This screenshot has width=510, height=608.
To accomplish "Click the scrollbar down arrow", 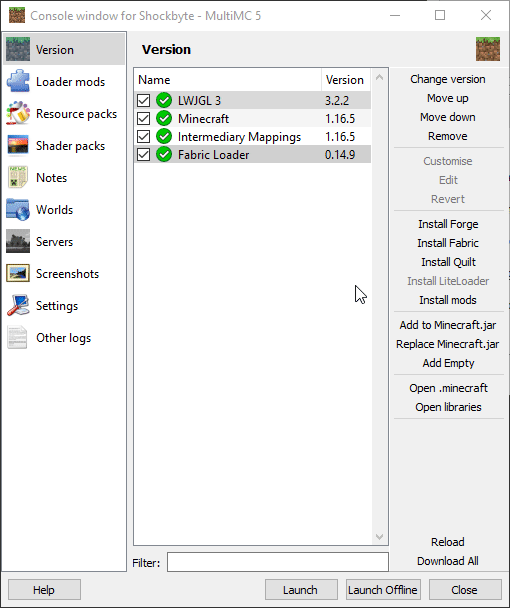I will tap(380, 537).
